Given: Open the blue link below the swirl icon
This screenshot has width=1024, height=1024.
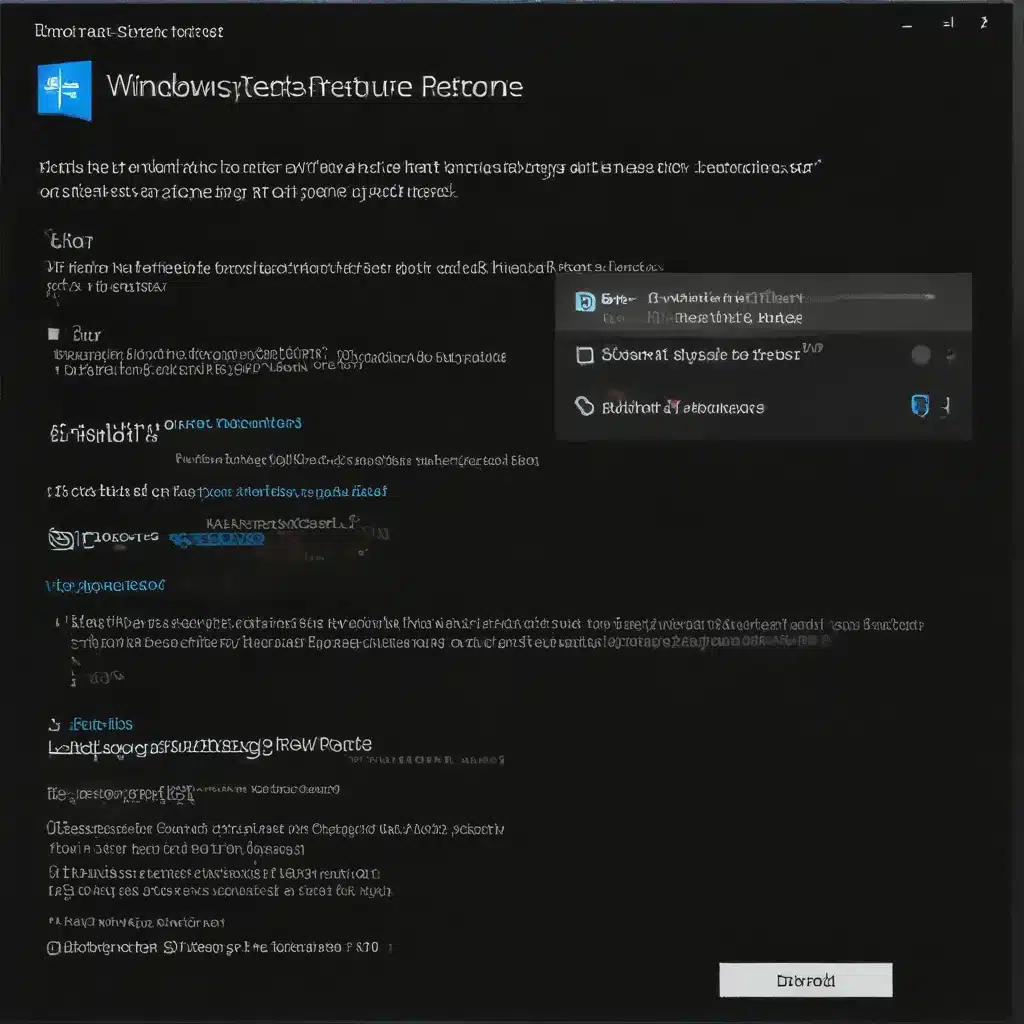Looking at the screenshot, I should click(x=105, y=585).
